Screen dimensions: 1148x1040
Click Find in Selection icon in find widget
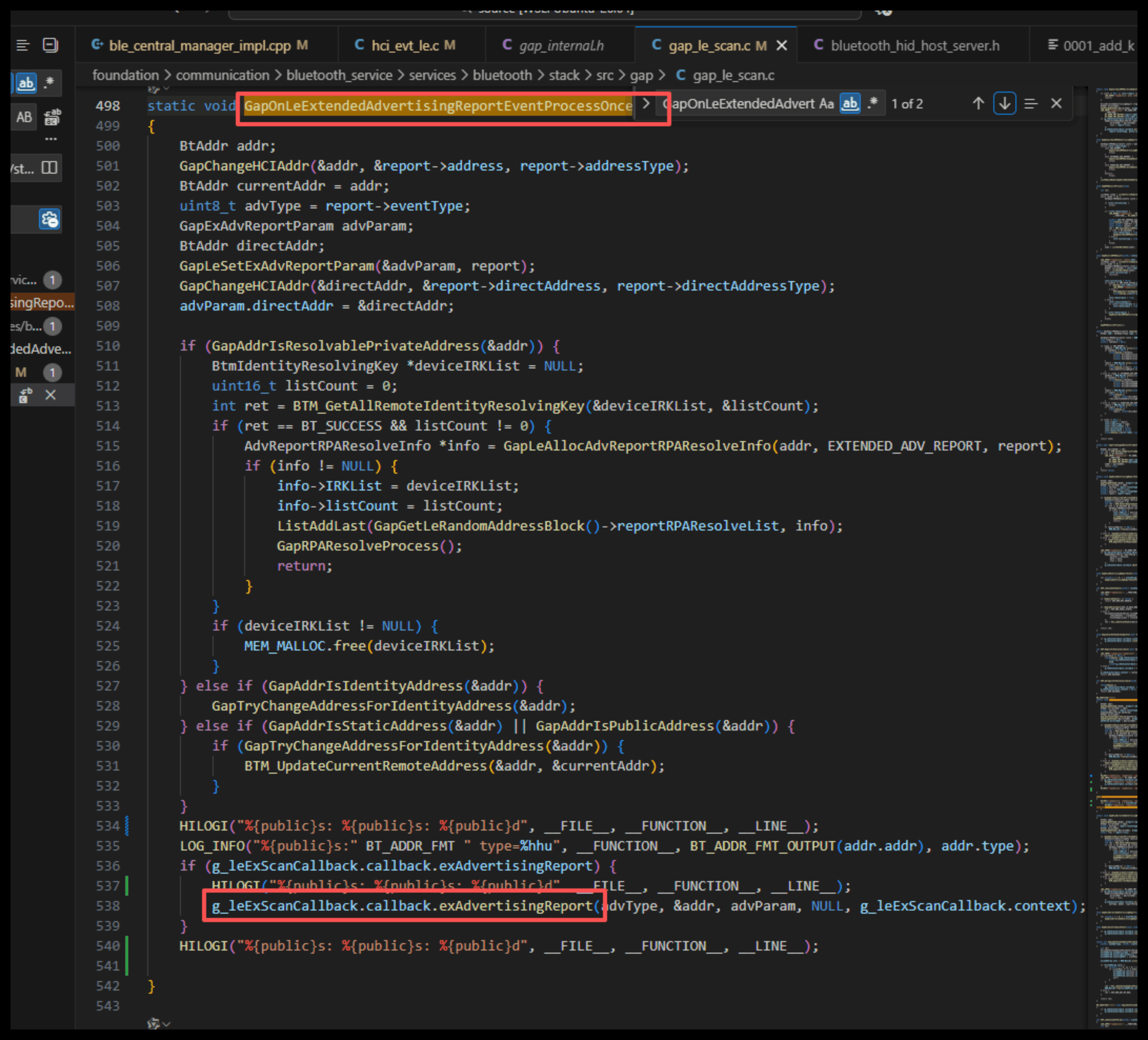[1030, 104]
